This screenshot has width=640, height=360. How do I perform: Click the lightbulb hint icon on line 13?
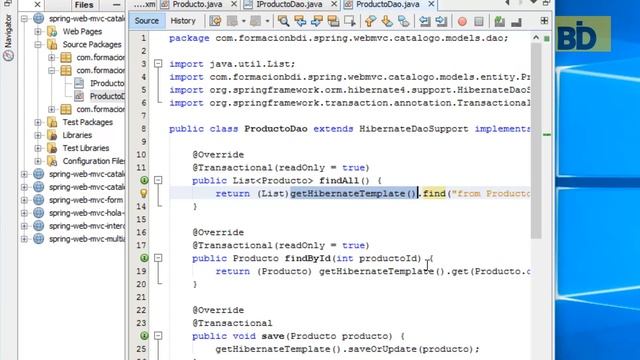pos(144,193)
